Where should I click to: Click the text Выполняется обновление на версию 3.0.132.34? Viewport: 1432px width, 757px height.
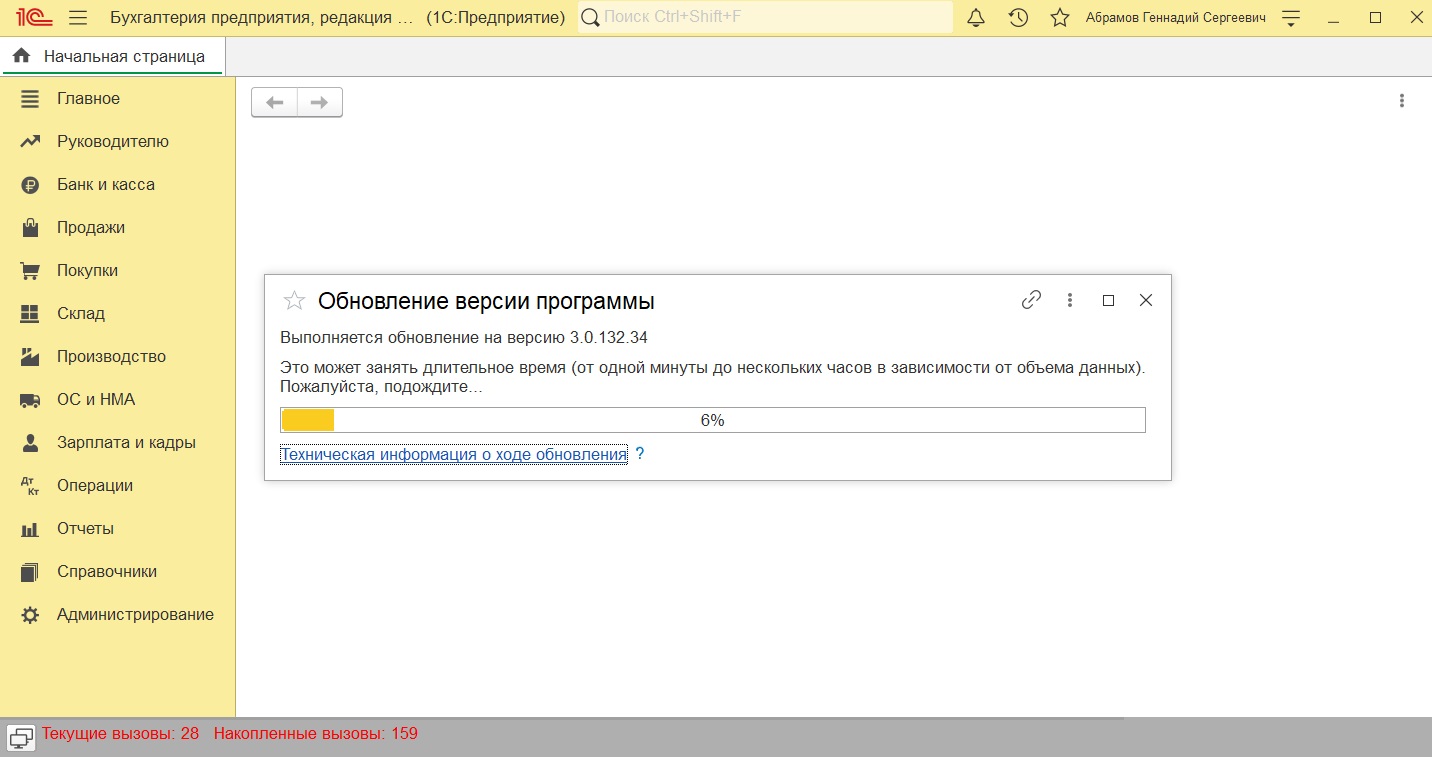(464, 338)
